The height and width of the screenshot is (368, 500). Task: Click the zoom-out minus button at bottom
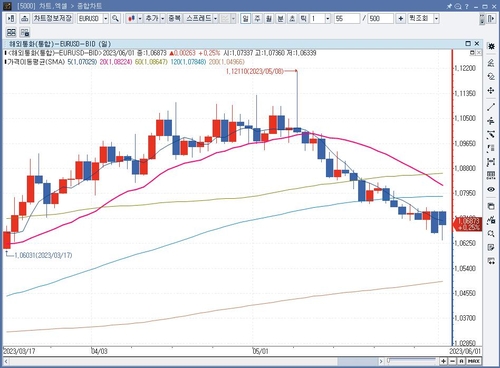(x=452, y=361)
